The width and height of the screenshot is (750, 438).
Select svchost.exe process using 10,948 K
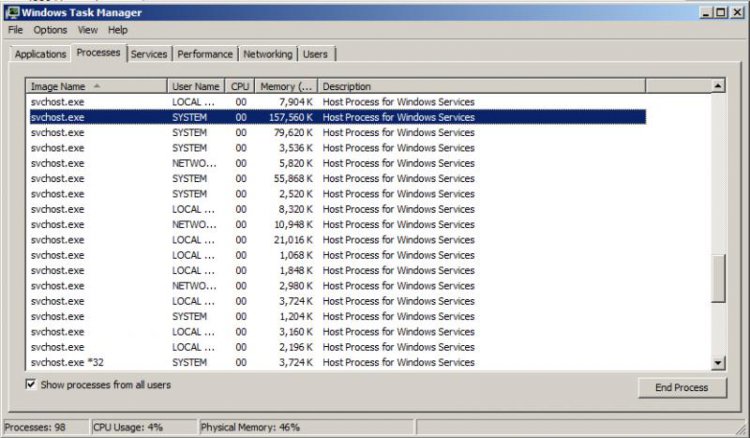coord(338,224)
